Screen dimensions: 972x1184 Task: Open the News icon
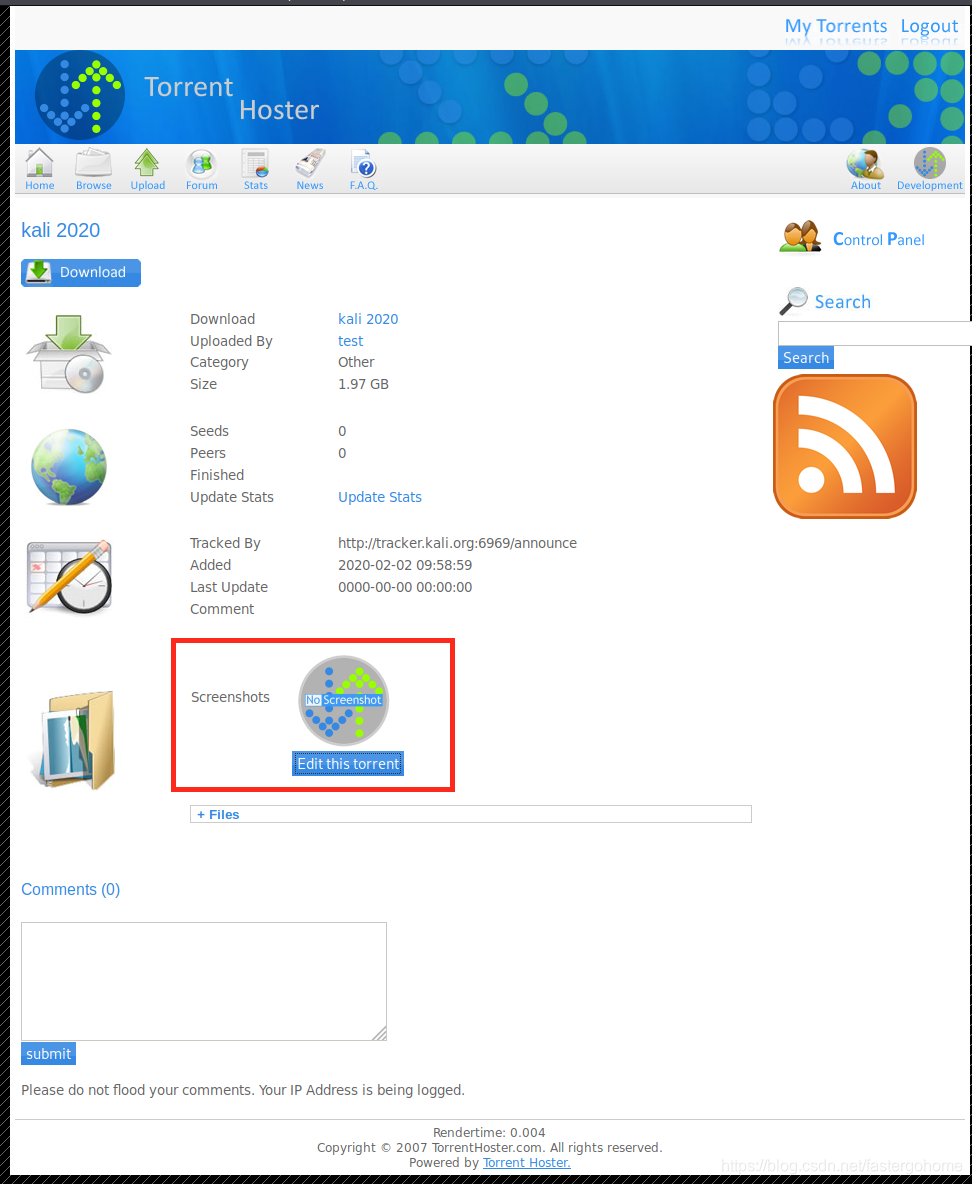tap(310, 169)
